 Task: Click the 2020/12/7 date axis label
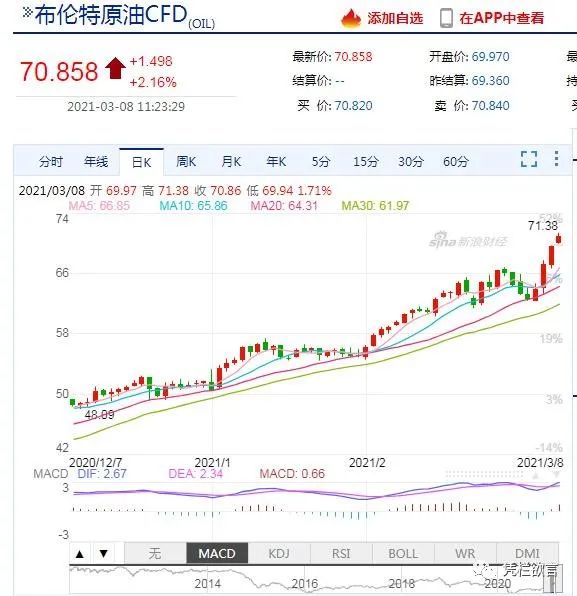tap(95, 463)
